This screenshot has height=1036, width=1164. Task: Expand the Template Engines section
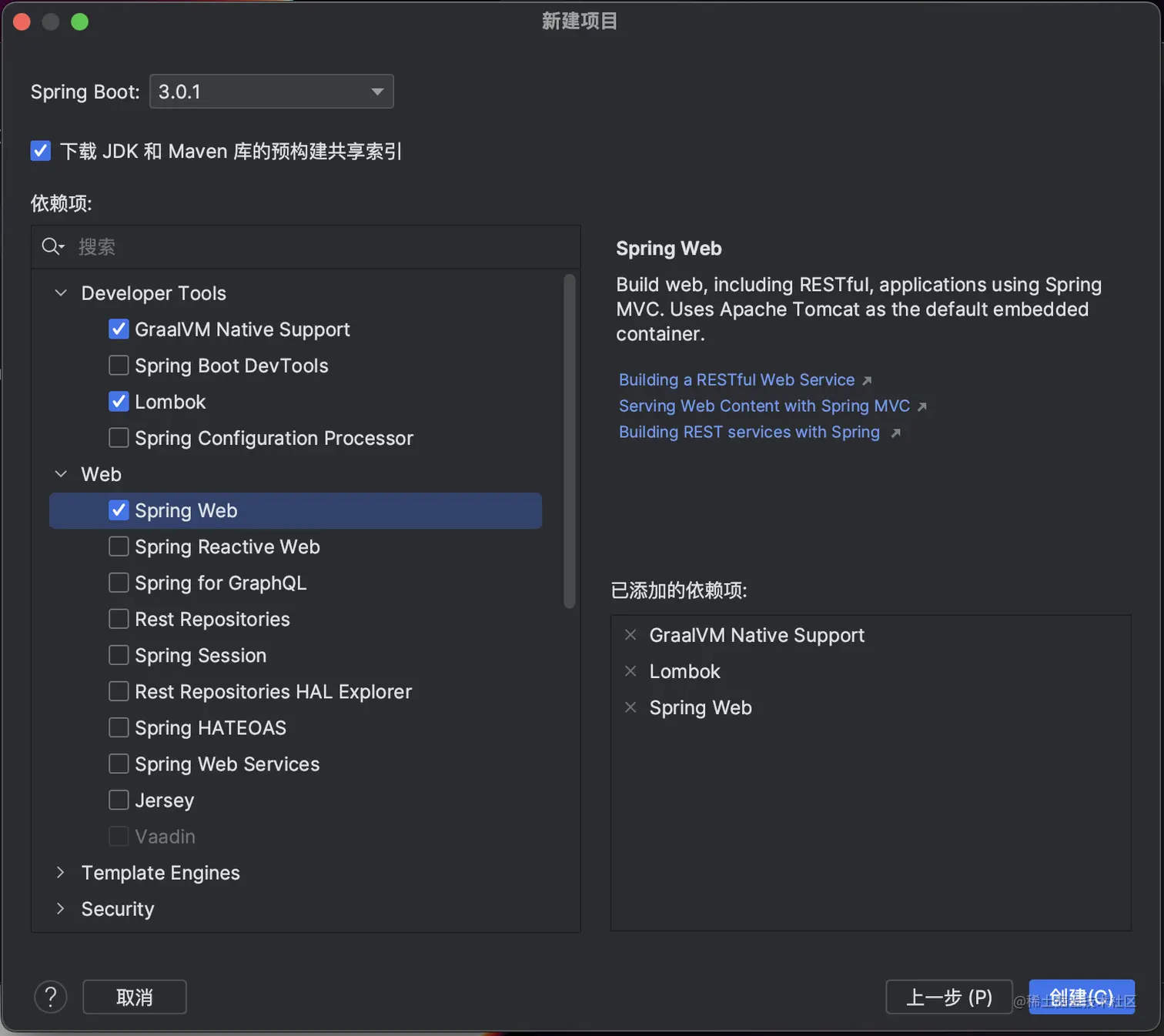(60, 873)
